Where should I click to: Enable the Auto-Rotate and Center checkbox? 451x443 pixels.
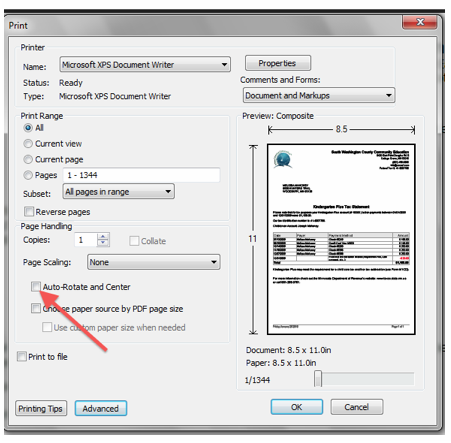(36, 286)
